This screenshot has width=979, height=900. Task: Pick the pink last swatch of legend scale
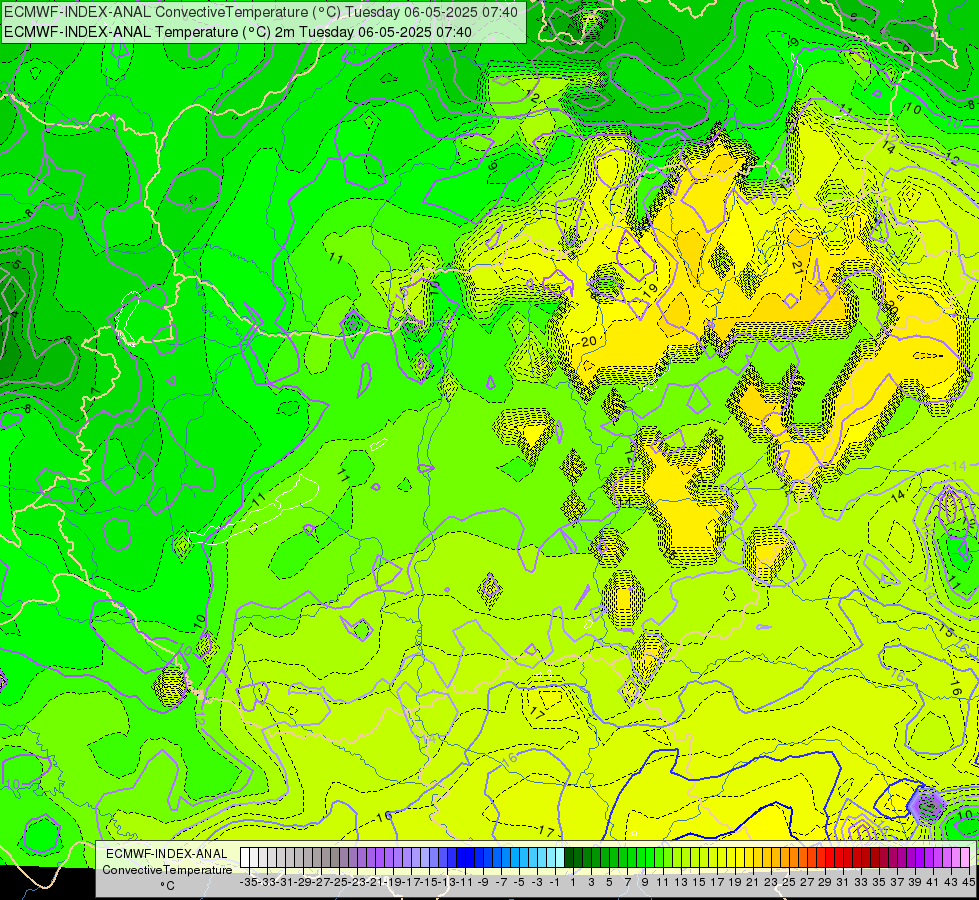(x=965, y=858)
